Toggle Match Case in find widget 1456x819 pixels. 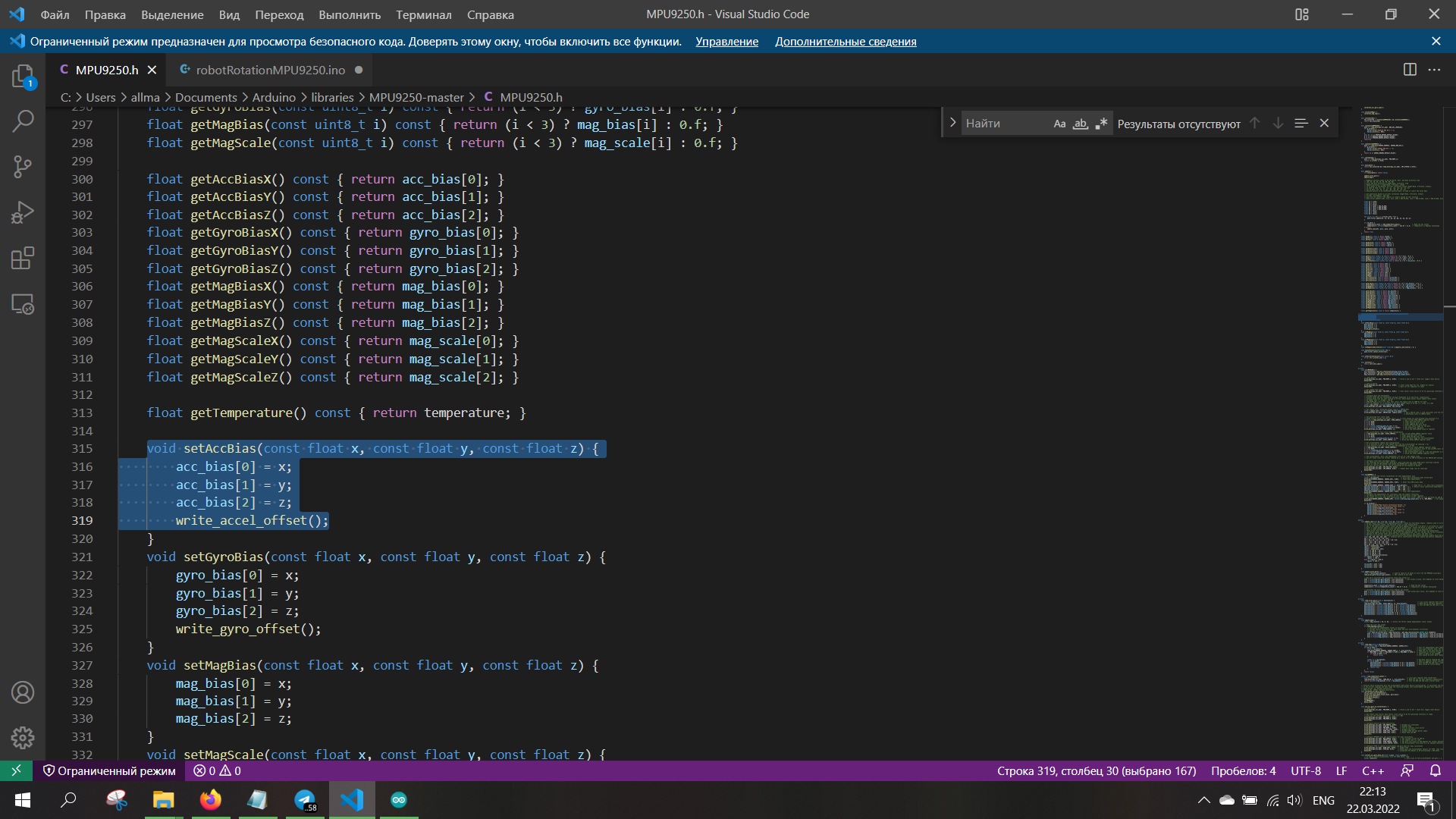(x=1059, y=124)
